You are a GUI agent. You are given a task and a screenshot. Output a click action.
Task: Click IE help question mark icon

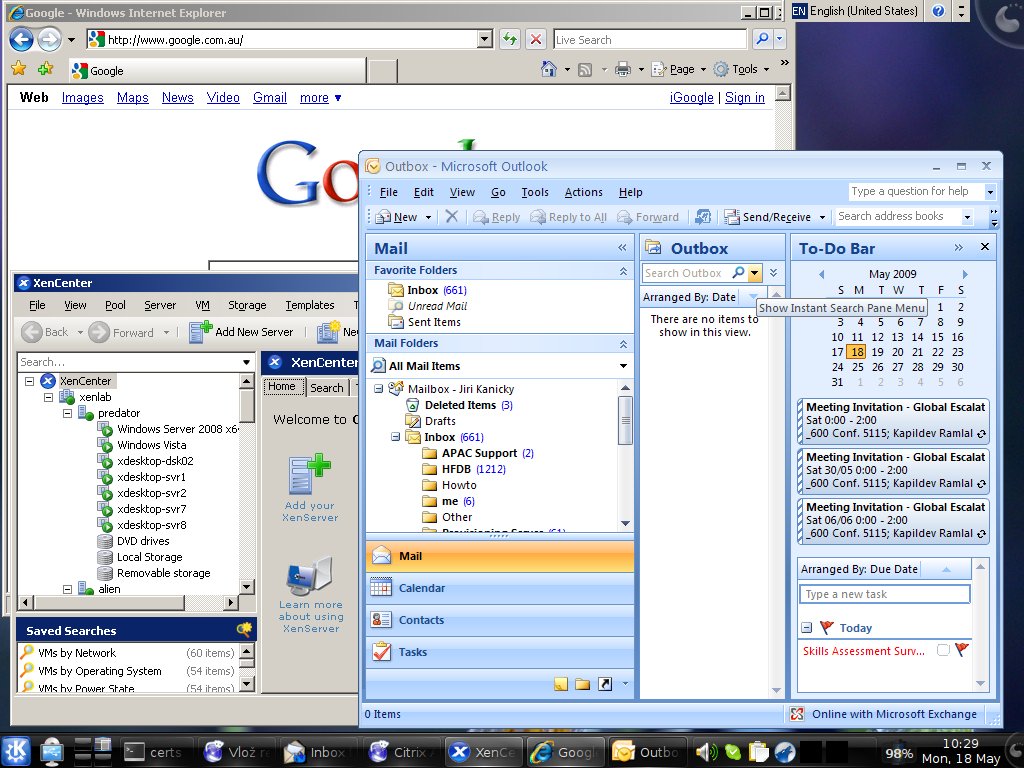tap(938, 11)
